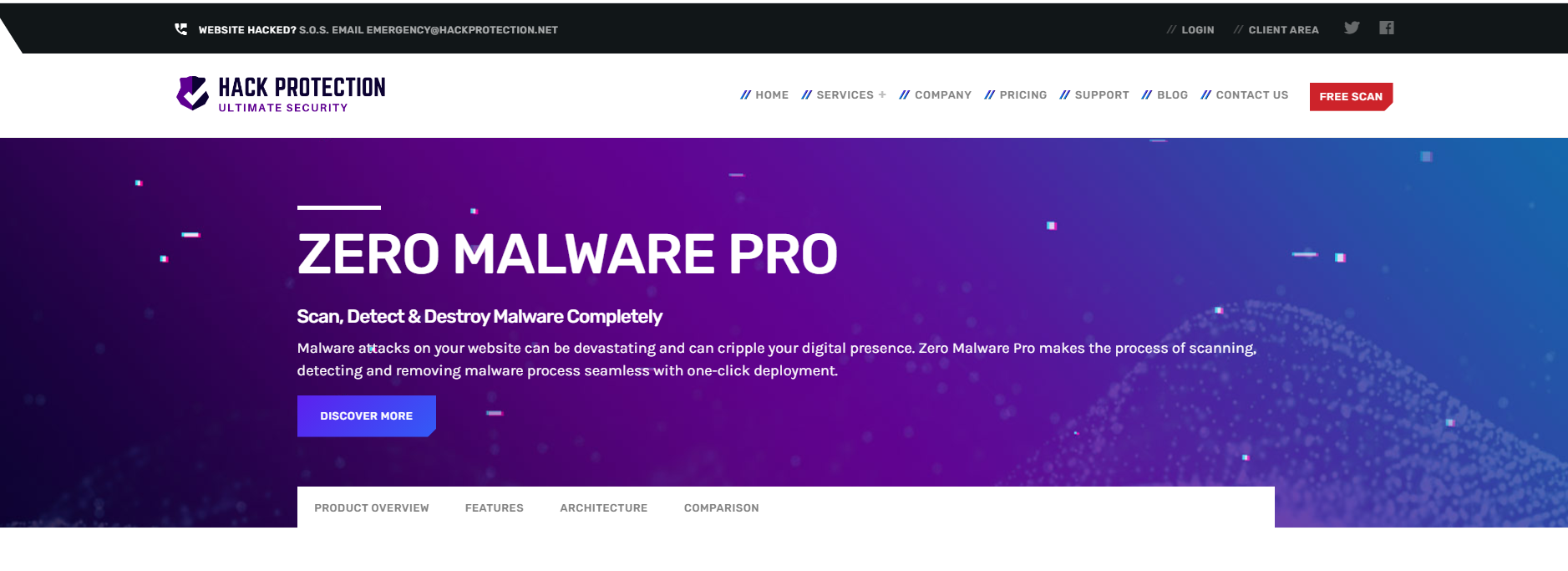Click the Hack Protection shield logo
Viewport: 1568px width, 571px height.
point(192,93)
